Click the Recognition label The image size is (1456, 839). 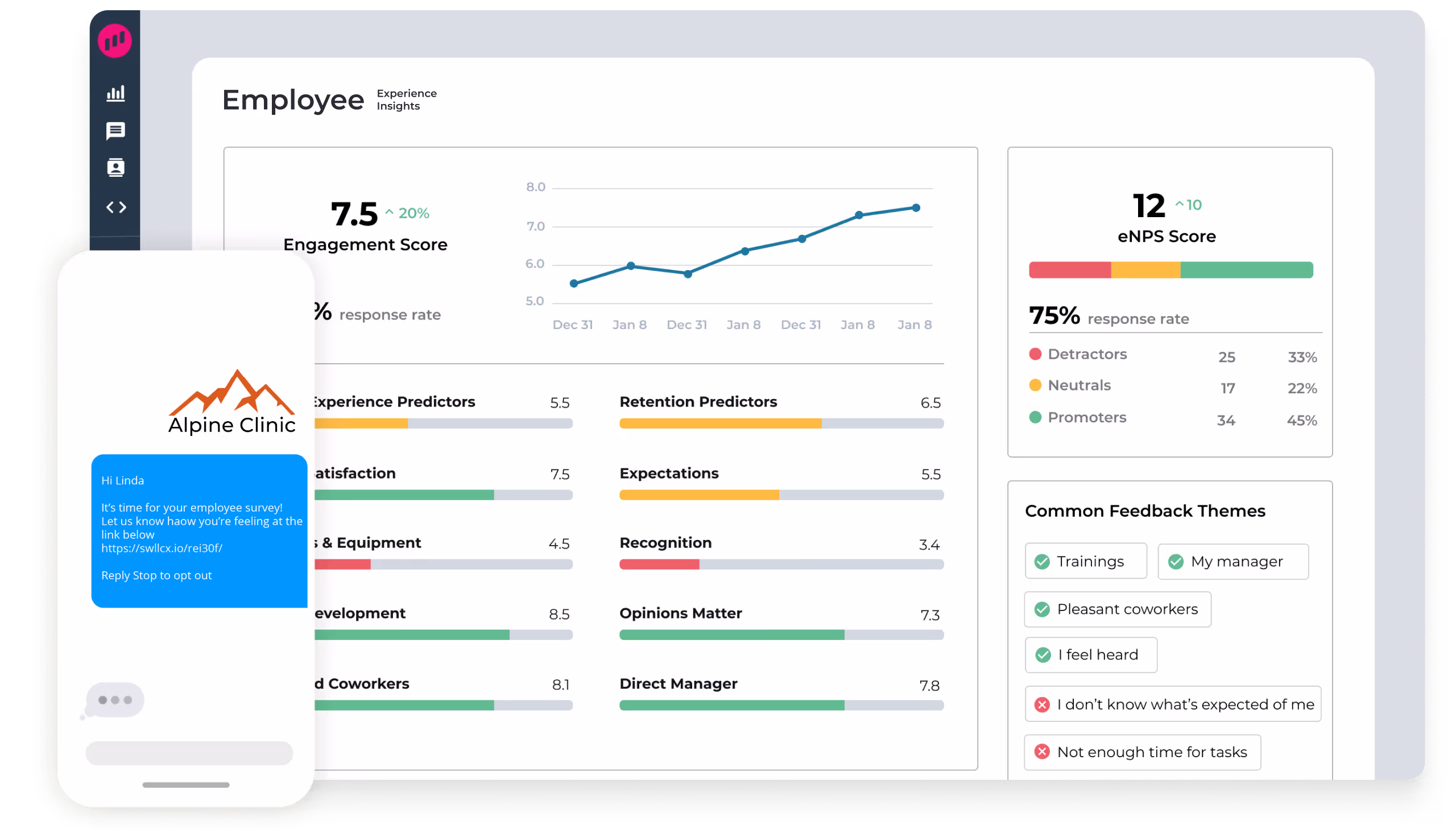(665, 543)
